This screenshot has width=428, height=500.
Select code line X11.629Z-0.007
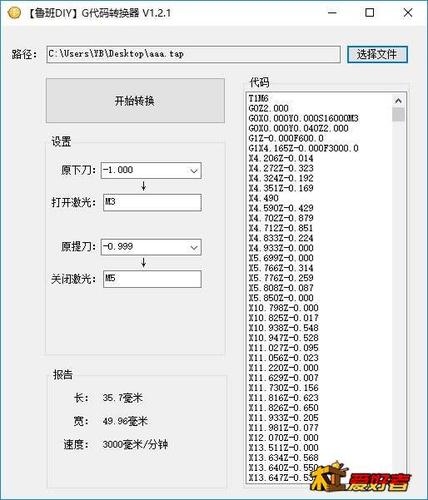(283, 378)
